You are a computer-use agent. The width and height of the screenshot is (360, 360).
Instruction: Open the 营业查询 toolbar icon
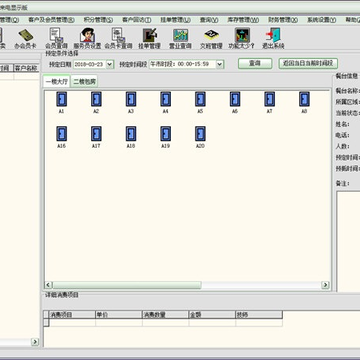pyautogui.click(x=180, y=38)
